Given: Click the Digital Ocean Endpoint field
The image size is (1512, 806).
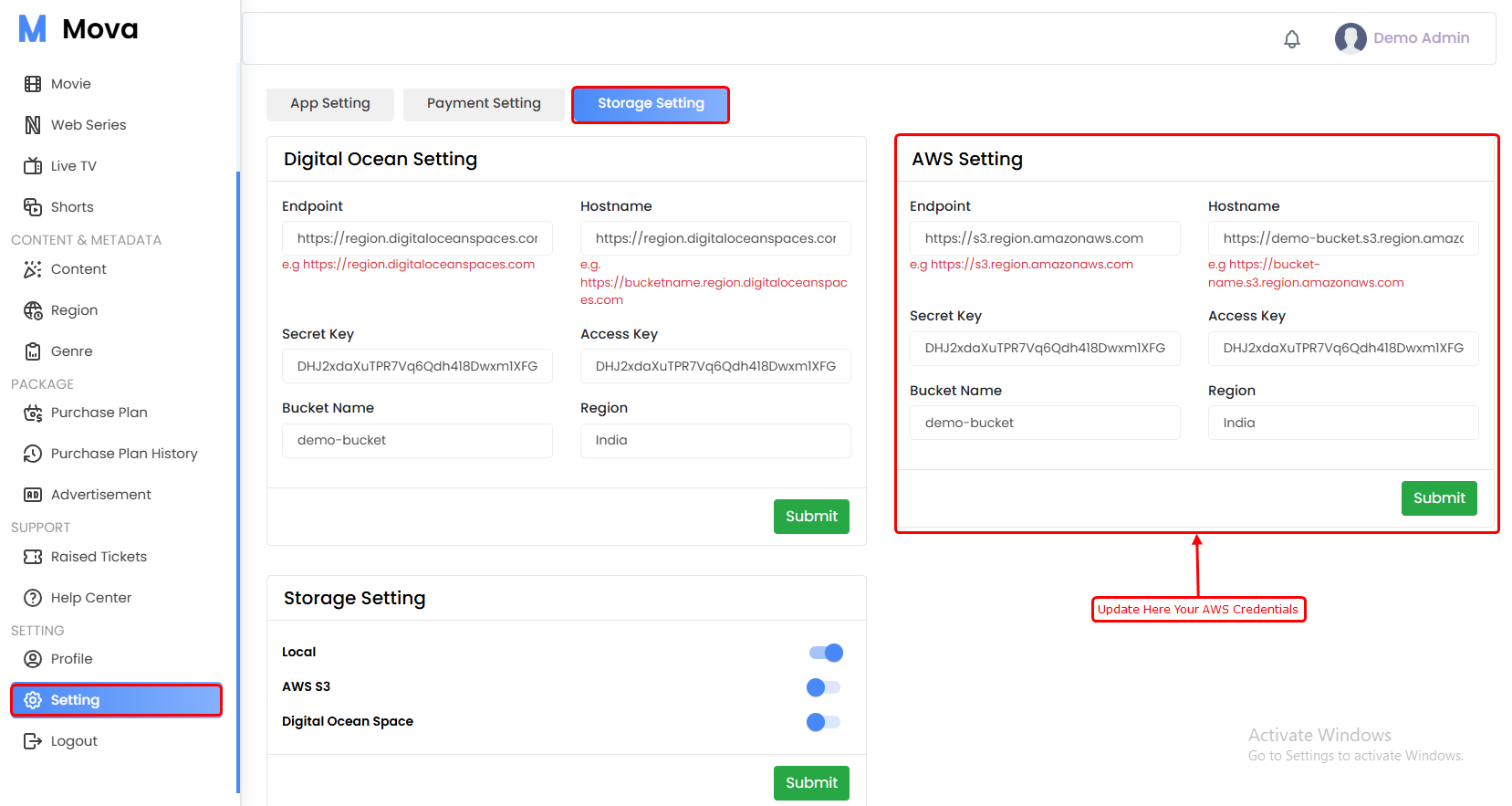Looking at the screenshot, I should (417, 238).
